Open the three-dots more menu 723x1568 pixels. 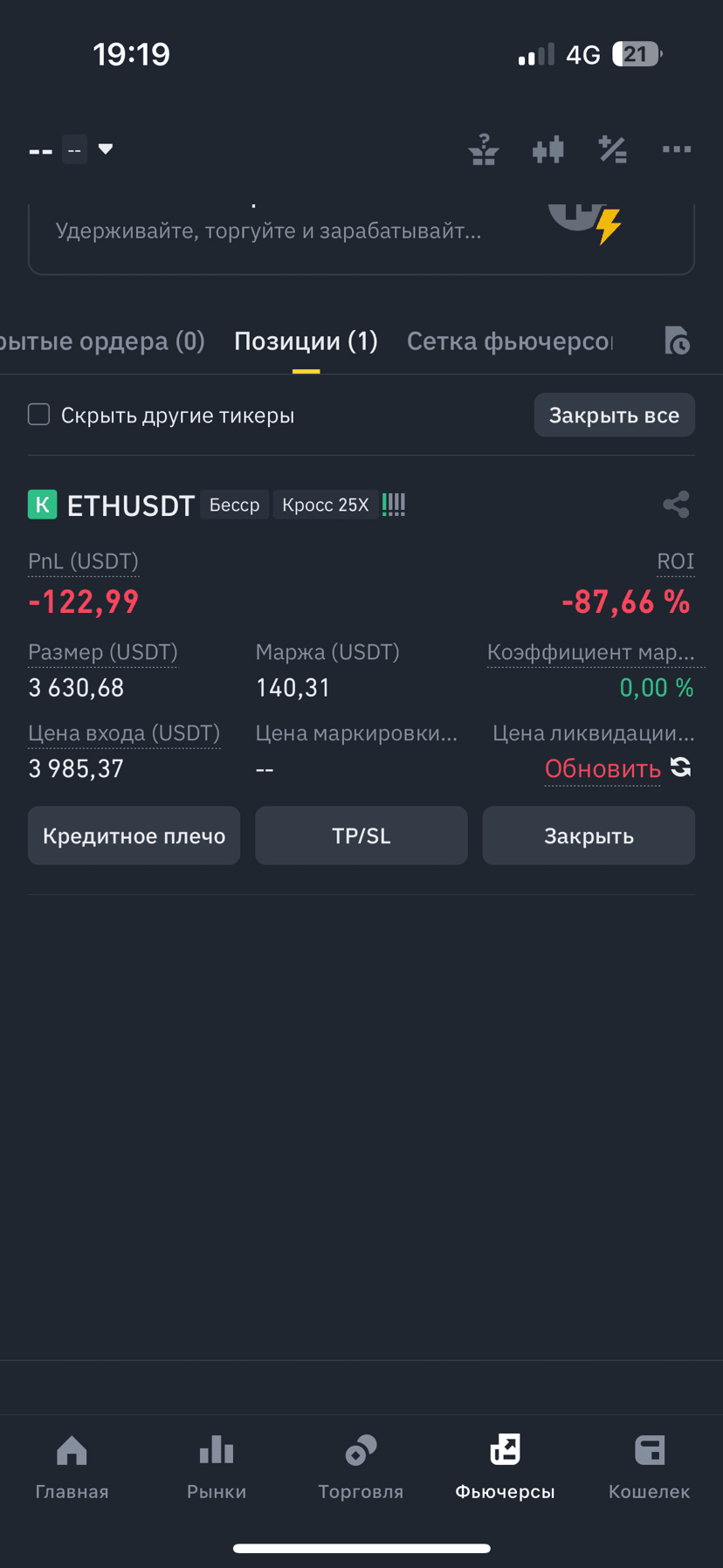tap(677, 150)
